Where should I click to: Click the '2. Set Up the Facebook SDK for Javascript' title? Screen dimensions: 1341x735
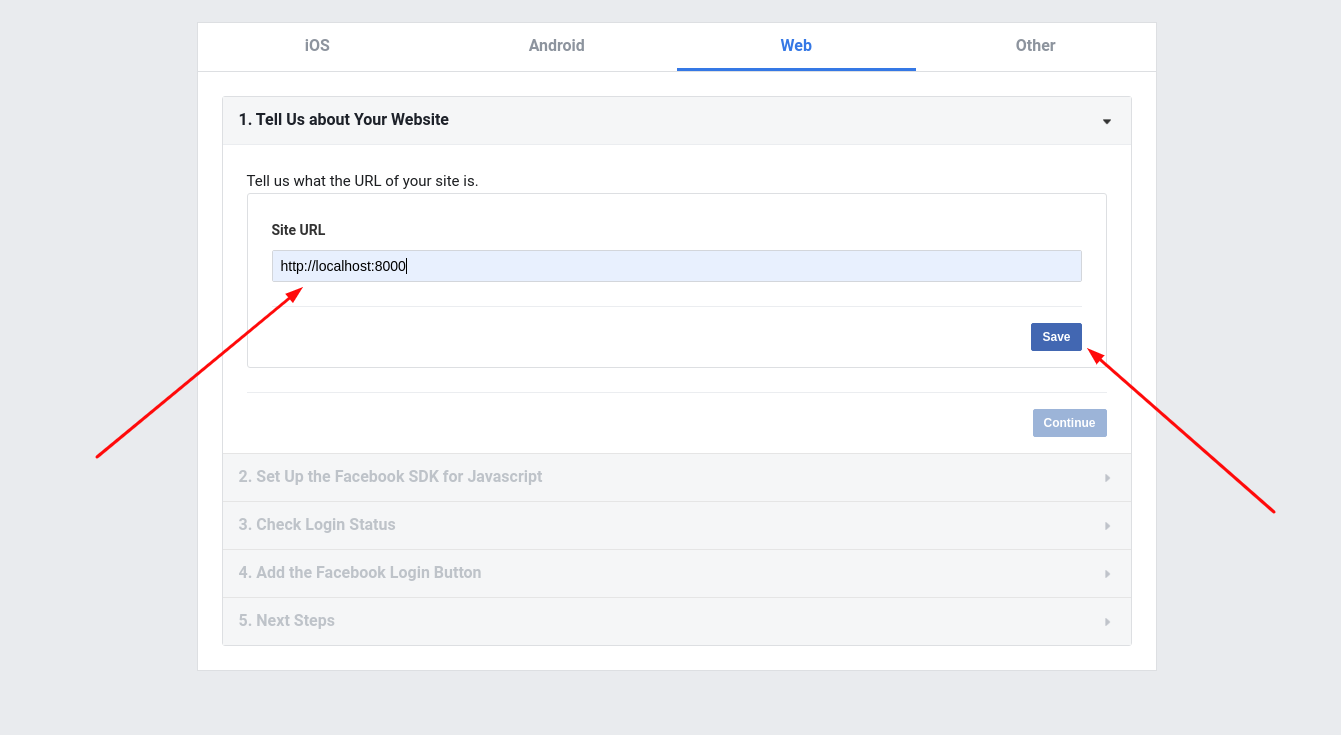coord(390,477)
